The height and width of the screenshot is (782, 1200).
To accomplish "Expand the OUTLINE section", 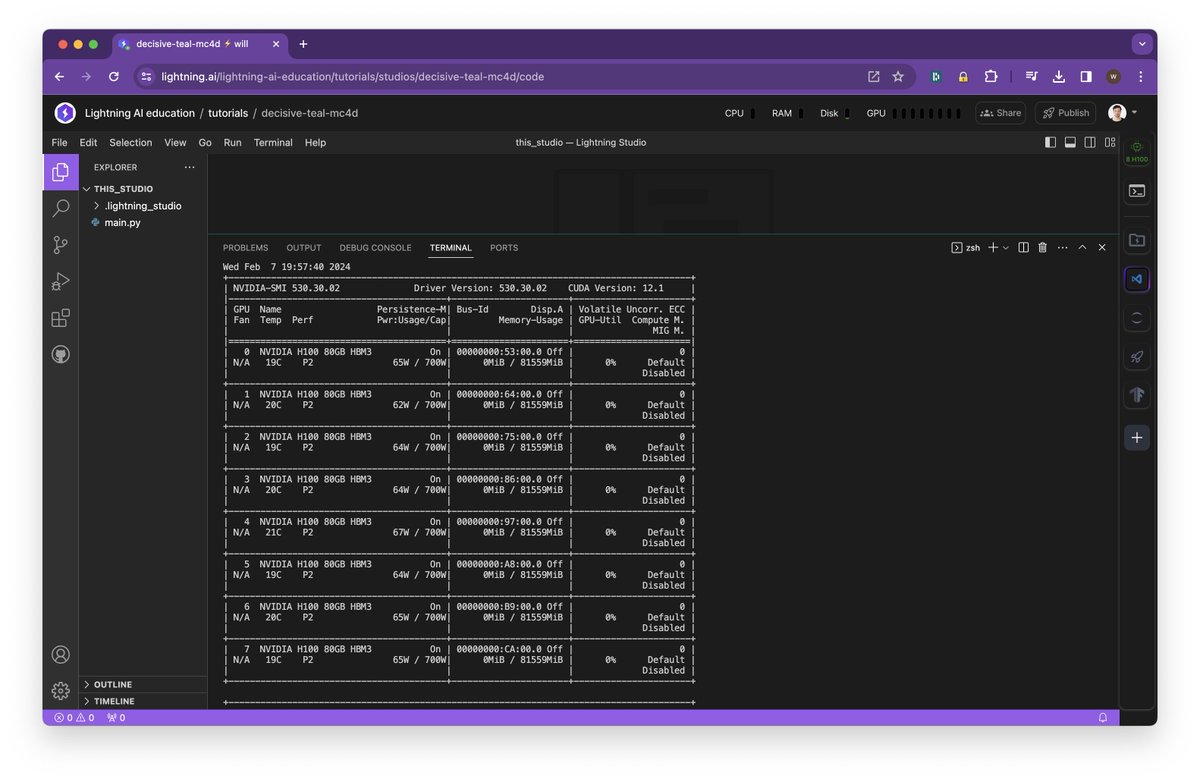I will (x=143, y=685).
